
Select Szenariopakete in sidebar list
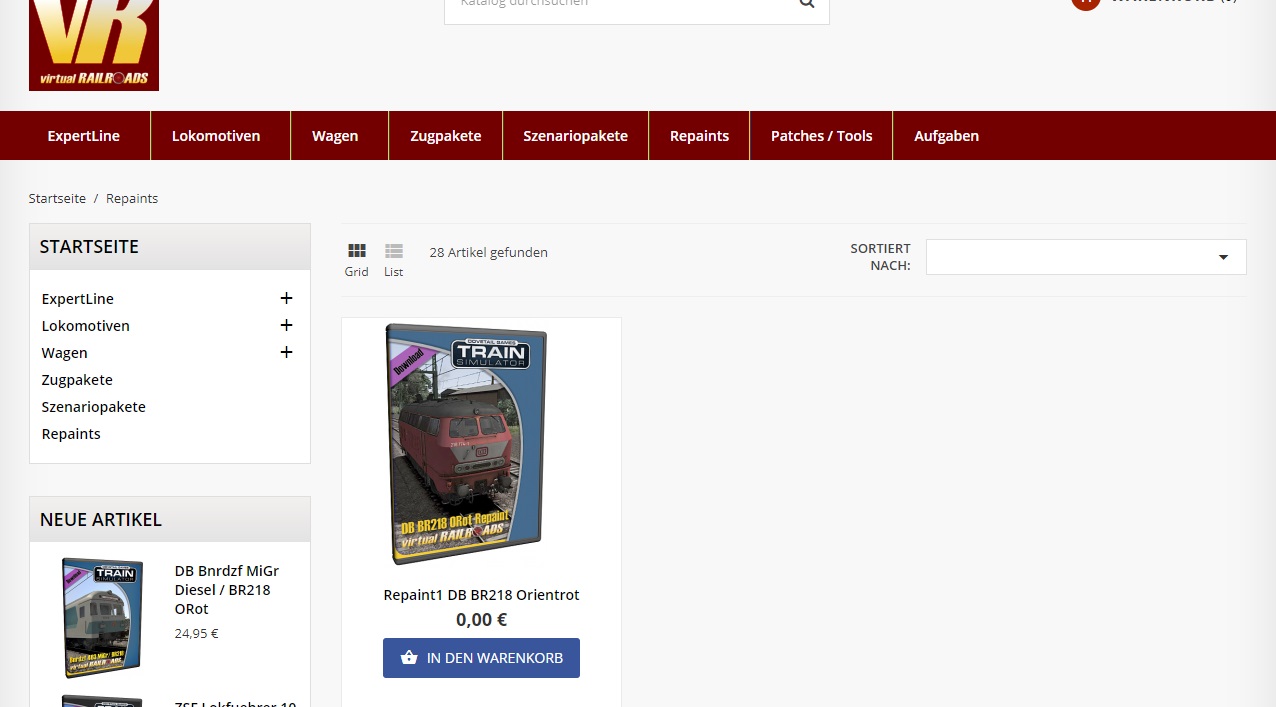pos(94,407)
